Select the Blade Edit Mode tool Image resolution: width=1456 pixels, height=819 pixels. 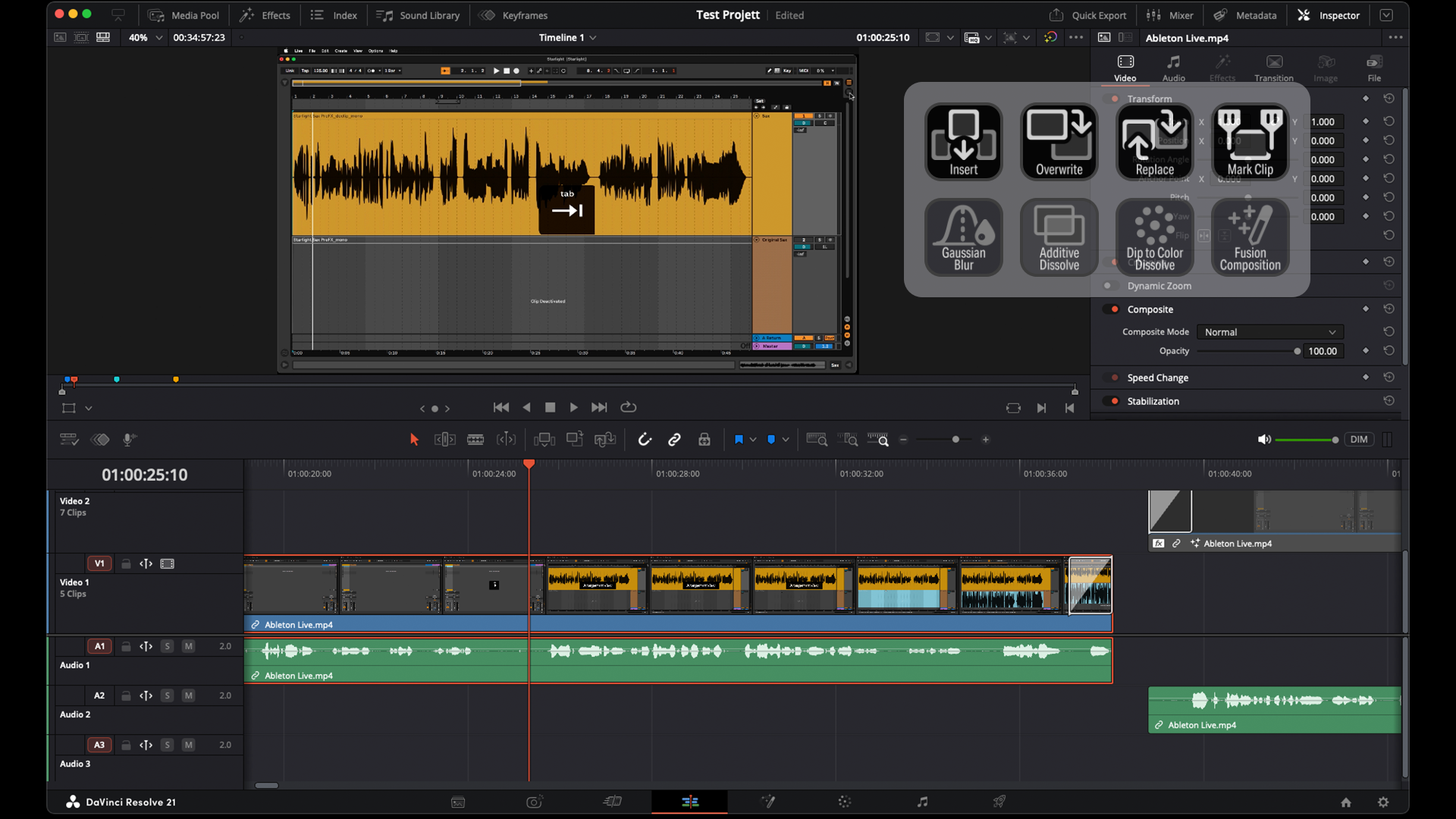tap(475, 440)
